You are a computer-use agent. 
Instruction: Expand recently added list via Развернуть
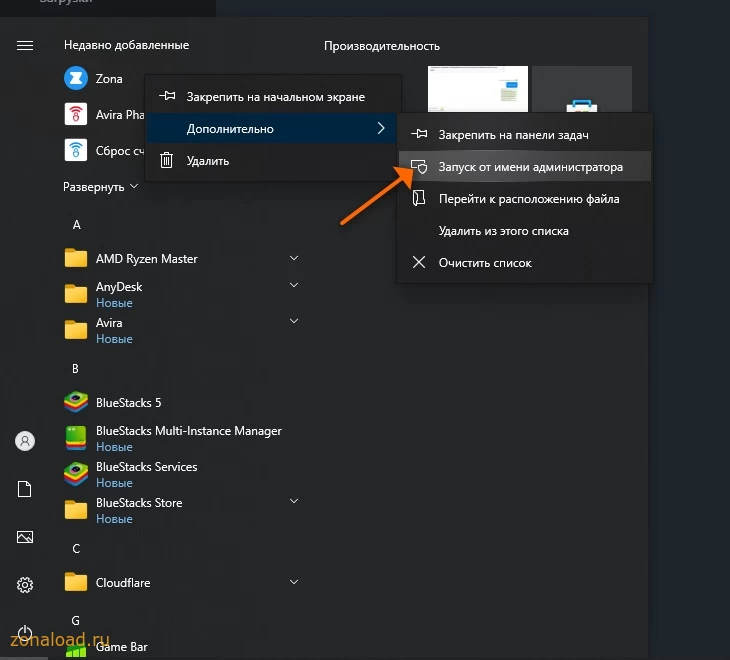pyautogui.click(x=101, y=187)
